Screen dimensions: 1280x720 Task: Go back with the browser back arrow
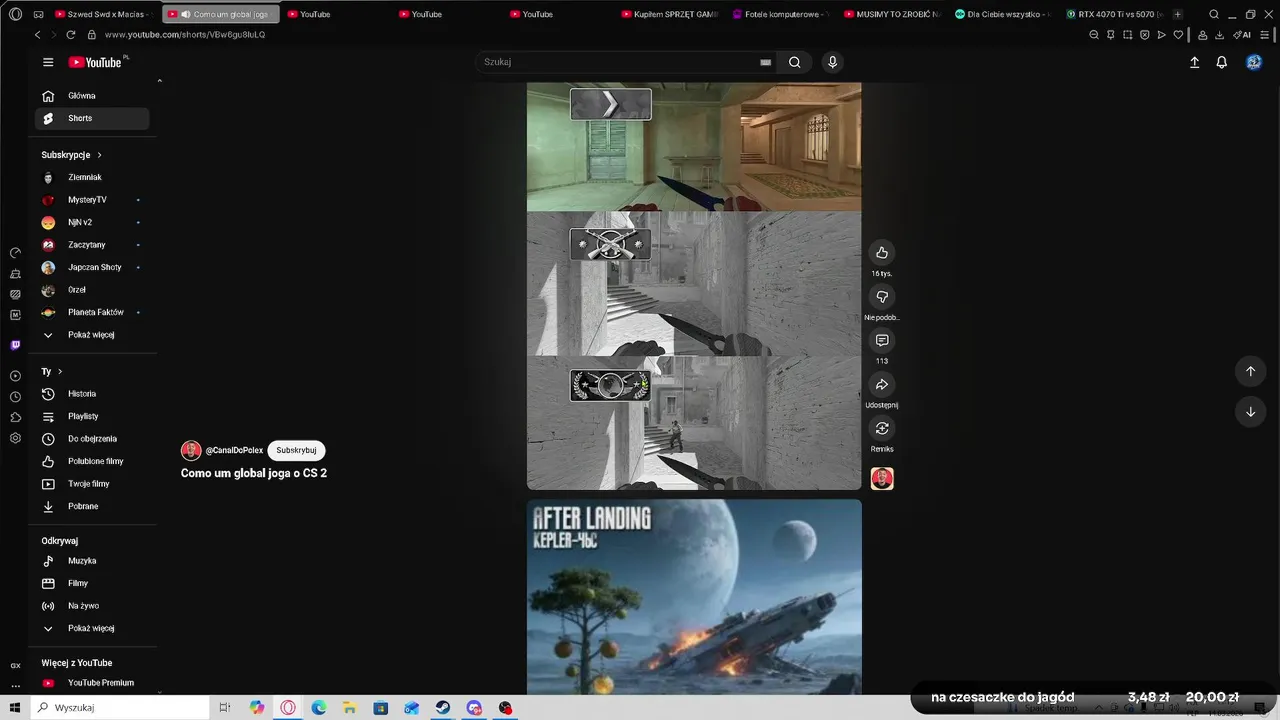click(x=38, y=34)
